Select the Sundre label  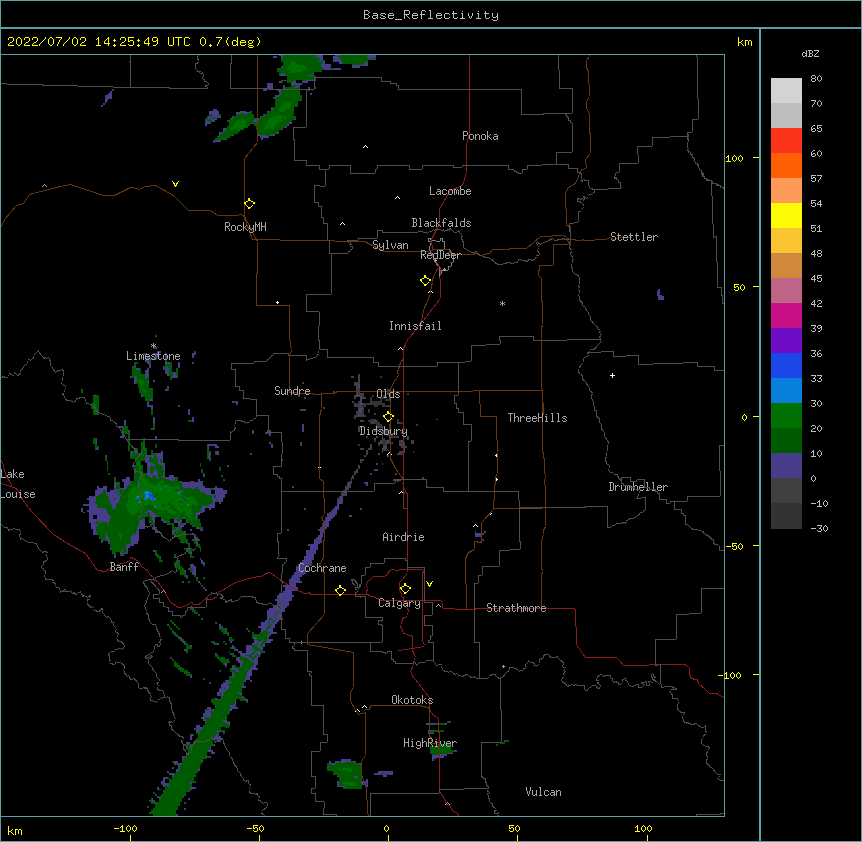point(292,391)
